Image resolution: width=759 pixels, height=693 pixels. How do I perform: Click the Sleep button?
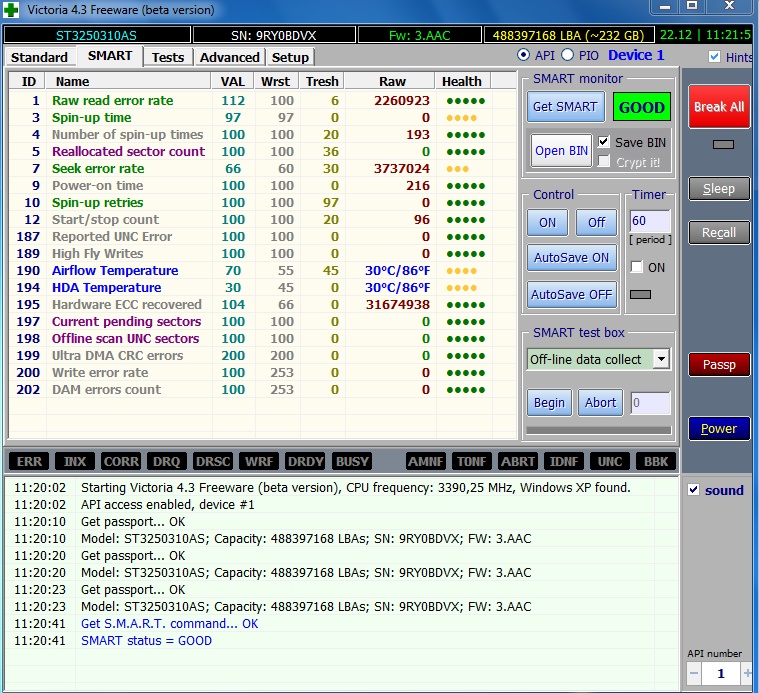click(x=719, y=189)
